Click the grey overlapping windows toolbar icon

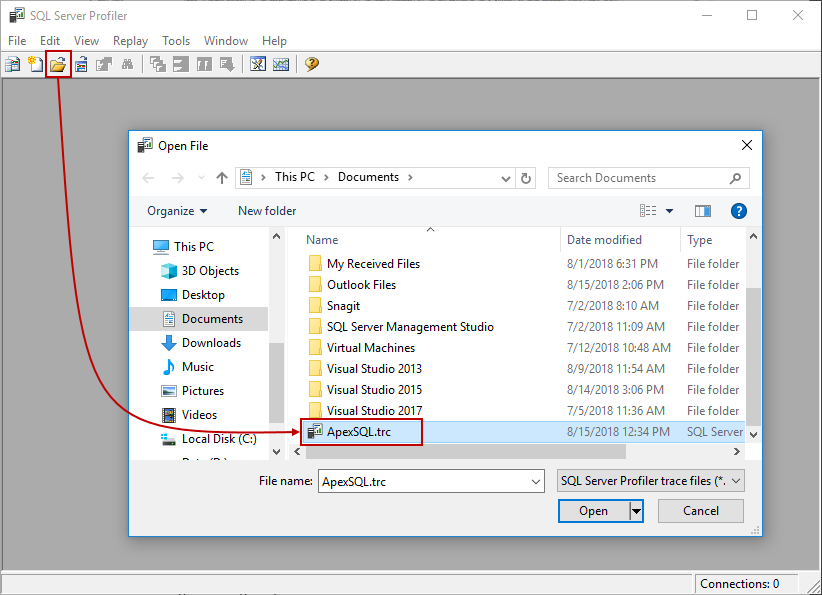tap(158, 64)
